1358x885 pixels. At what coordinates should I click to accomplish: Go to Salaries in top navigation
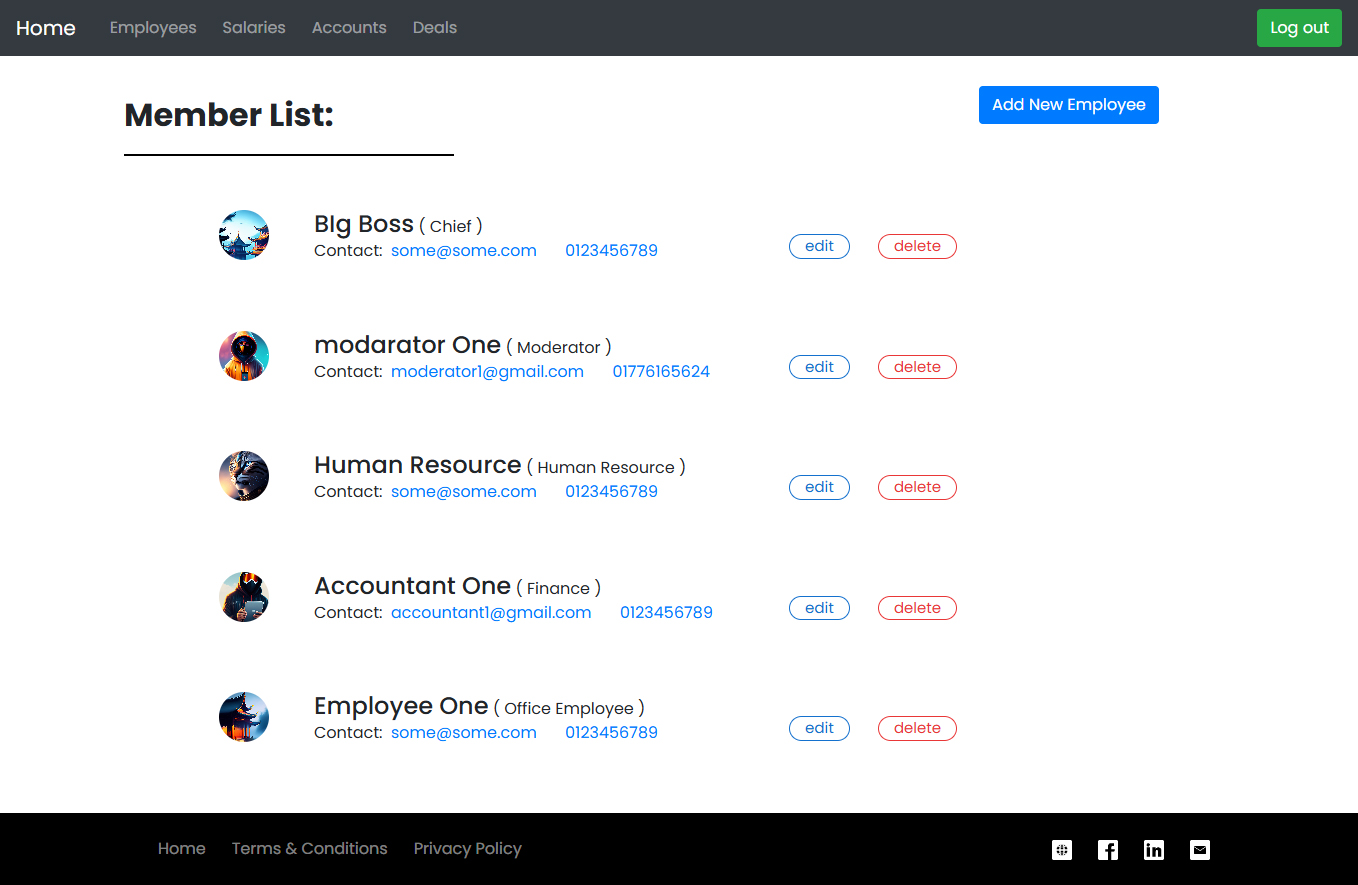pyautogui.click(x=254, y=28)
